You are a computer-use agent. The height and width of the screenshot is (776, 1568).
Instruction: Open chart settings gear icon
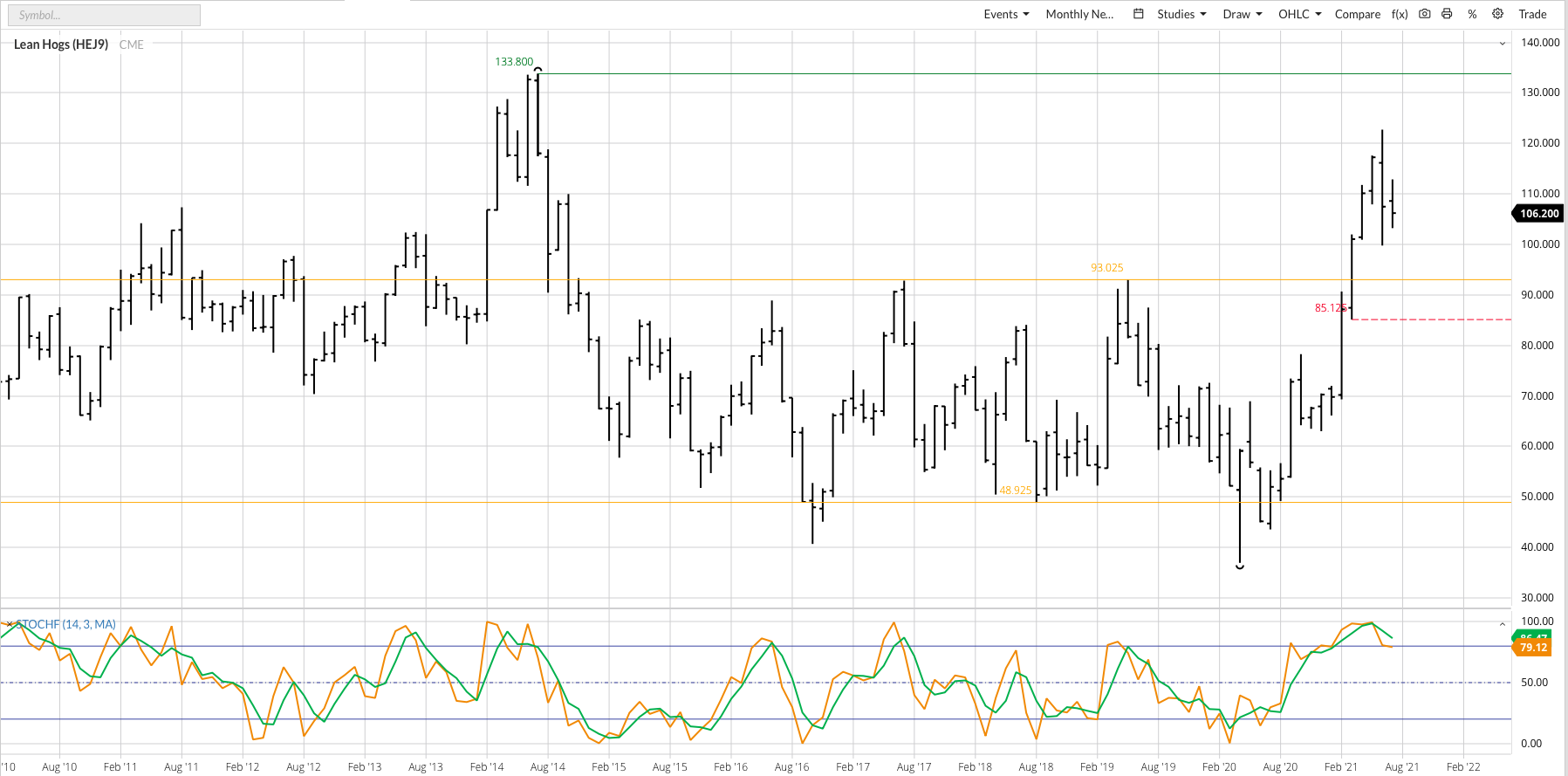click(1497, 14)
